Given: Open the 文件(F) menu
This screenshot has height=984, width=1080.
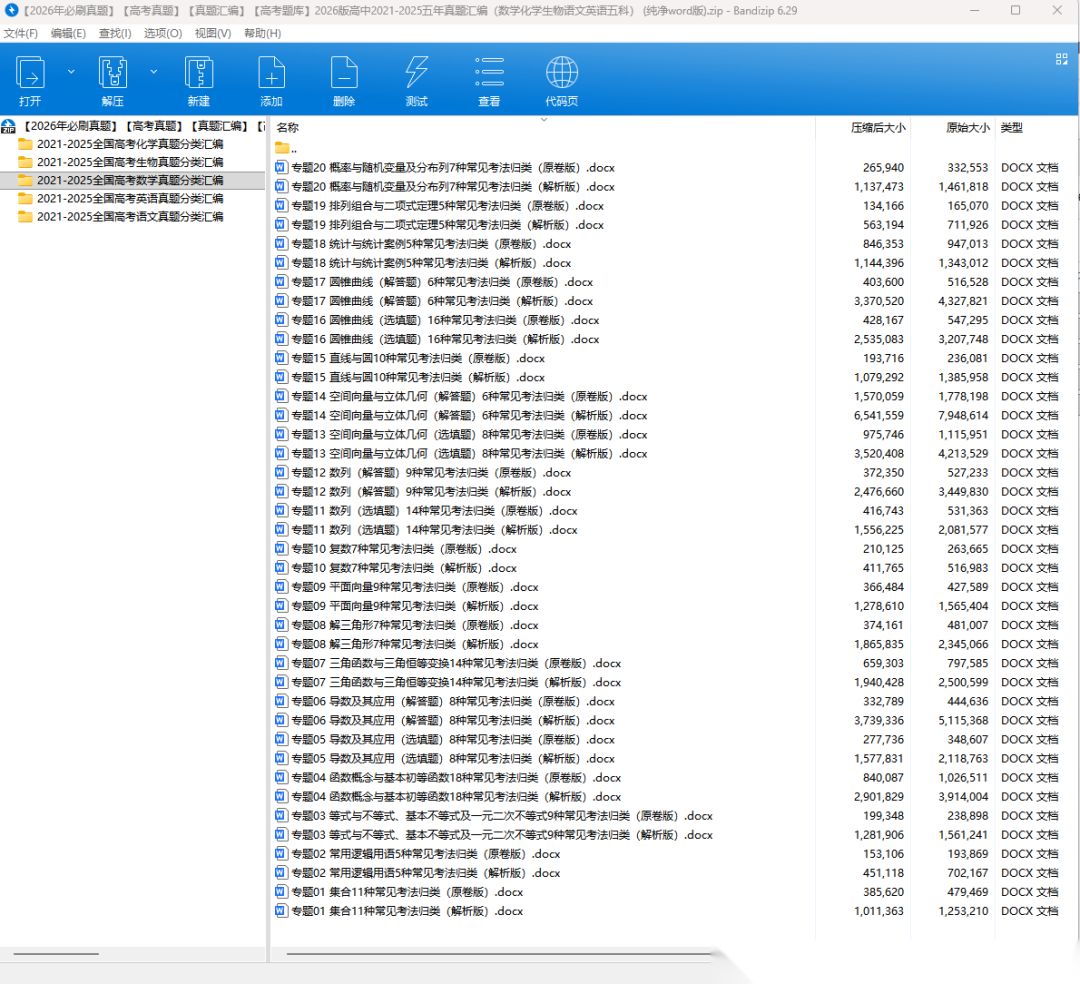Looking at the screenshot, I should coord(21,33).
